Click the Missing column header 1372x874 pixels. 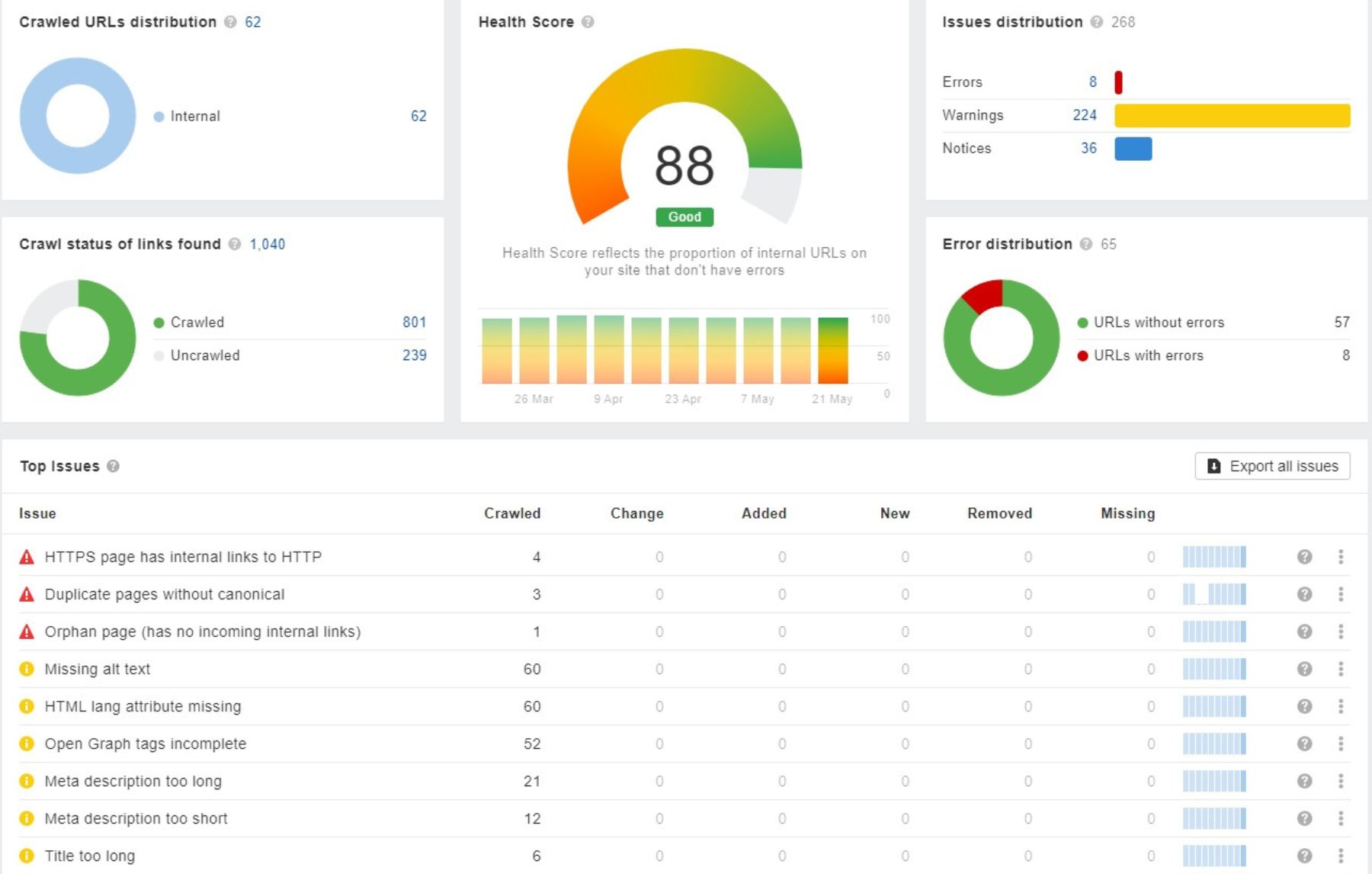point(1127,513)
